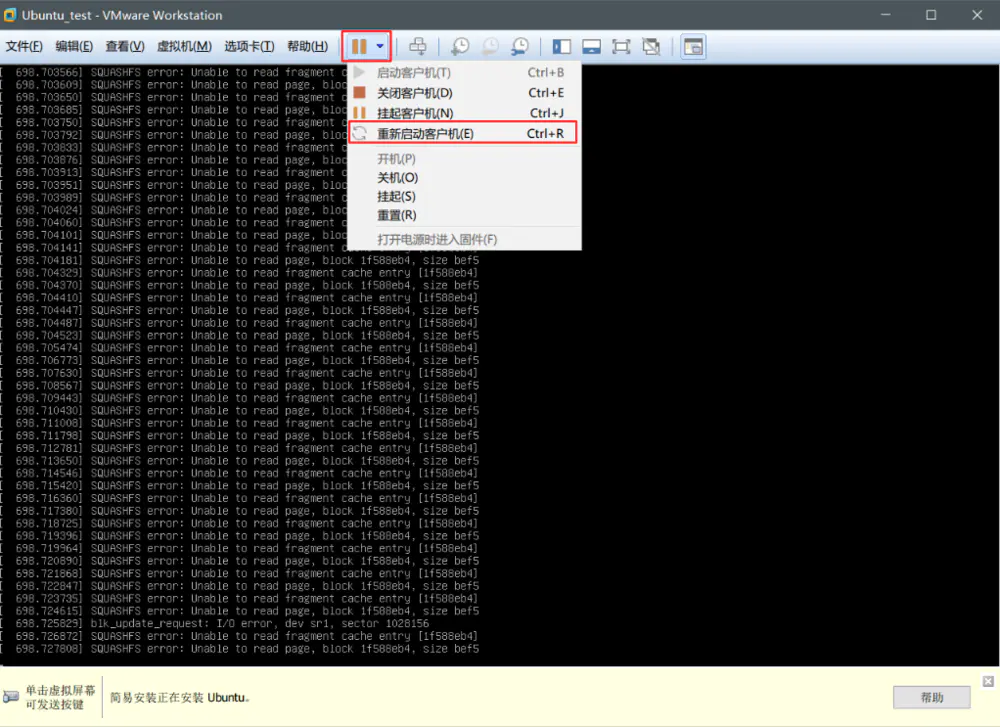Open the 文件(F) menu
The height and width of the screenshot is (727, 1000).
click(24, 47)
